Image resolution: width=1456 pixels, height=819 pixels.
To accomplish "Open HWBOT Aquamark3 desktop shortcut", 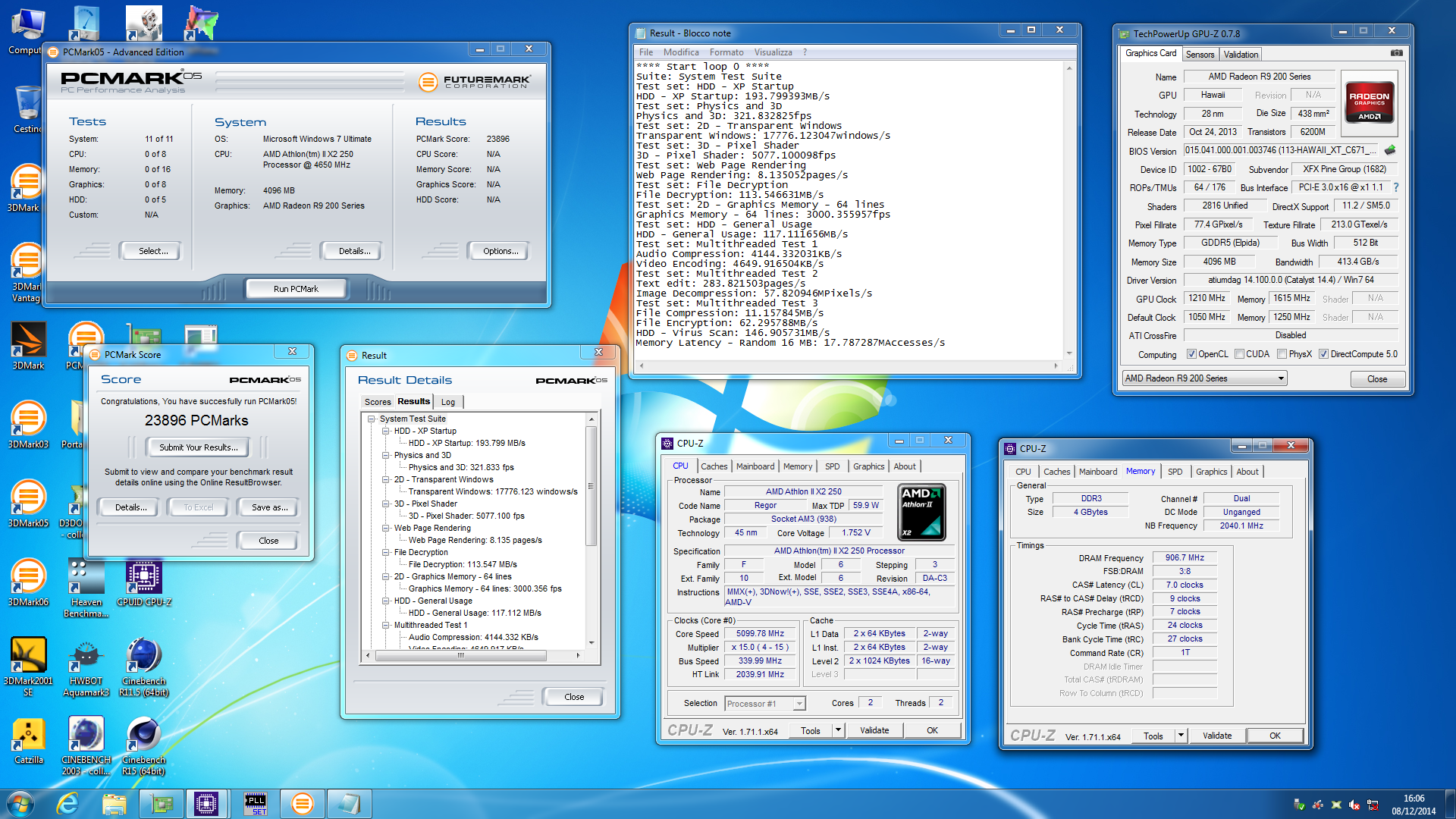I will (x=86, y=667).
